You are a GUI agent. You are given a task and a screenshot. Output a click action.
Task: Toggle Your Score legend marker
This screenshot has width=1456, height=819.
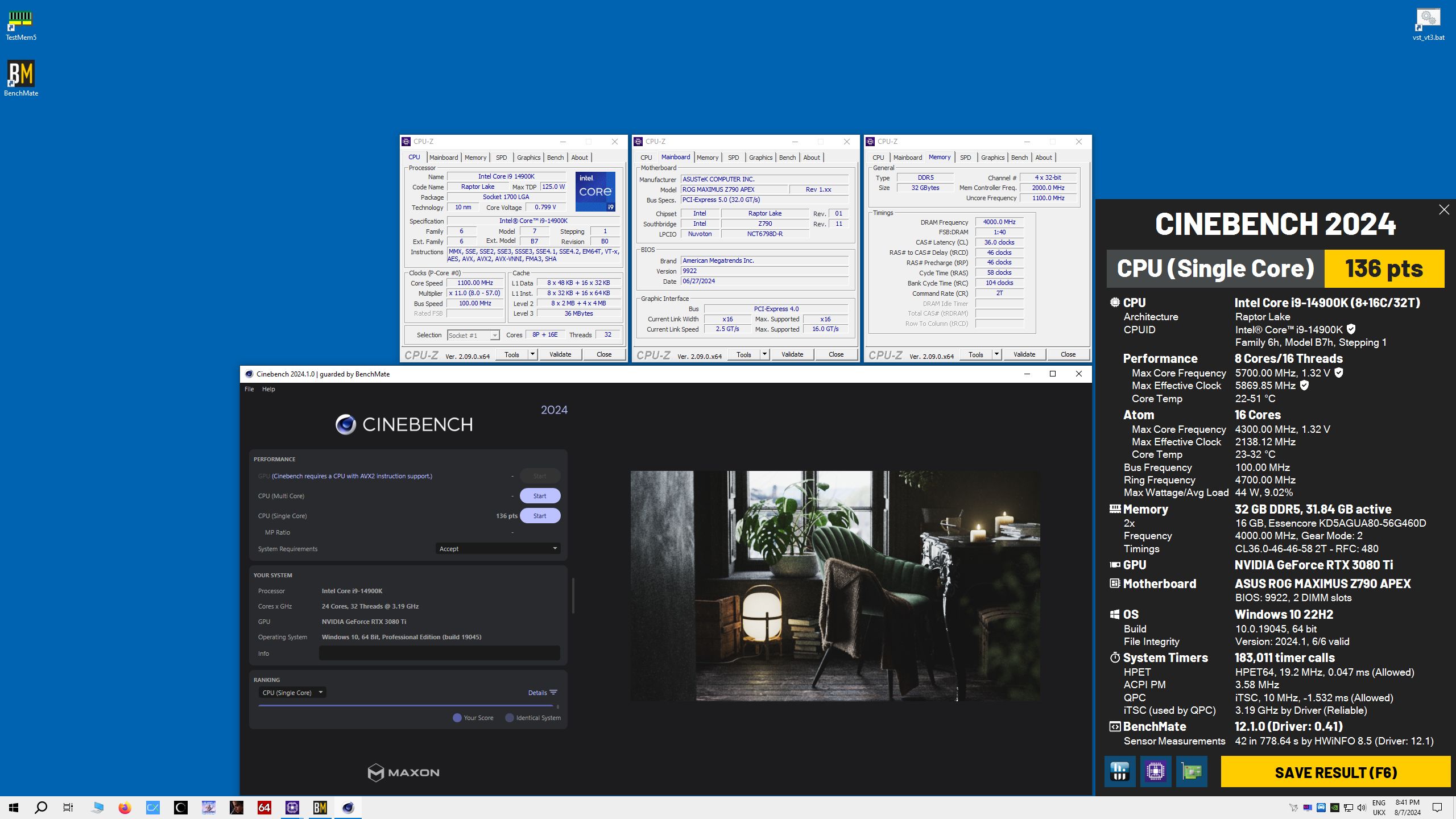pyautogui.click(x=457, y=718)
